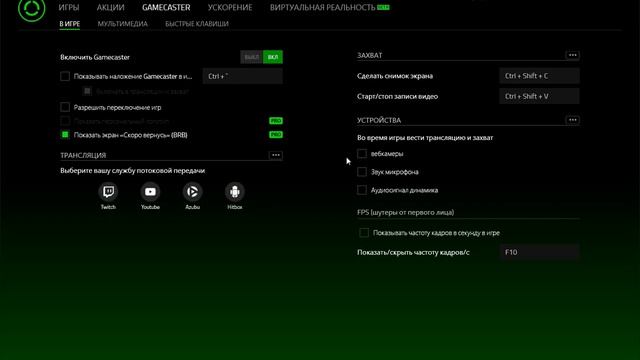
Task: Click Во время игры вести трансляцию text
Action: [x=425, y=138]
